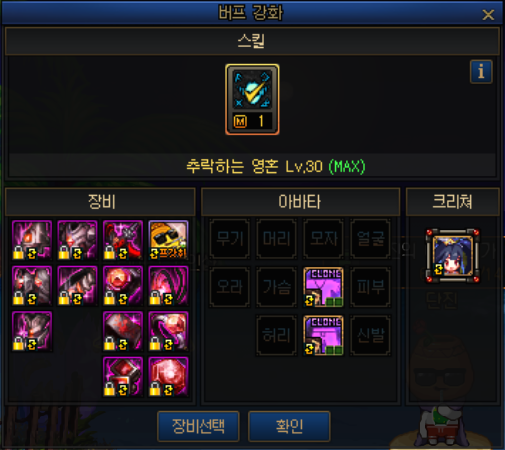Select the upper CLONE avatar item
The width and height of the screenshot is (505, 450).
pyautogui.click(x=323, y=287)
